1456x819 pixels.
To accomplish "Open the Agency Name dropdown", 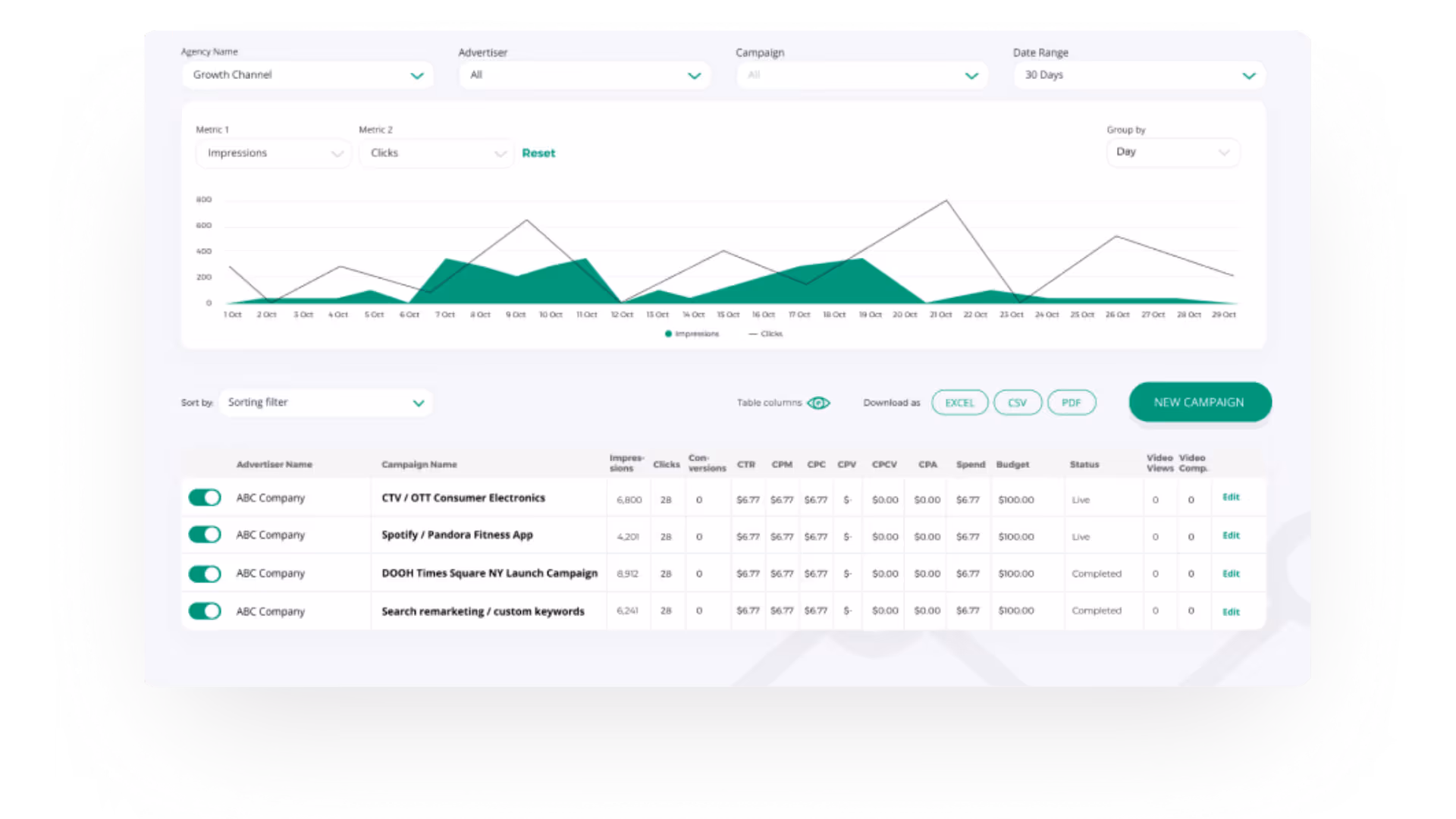I will (307, 75).
